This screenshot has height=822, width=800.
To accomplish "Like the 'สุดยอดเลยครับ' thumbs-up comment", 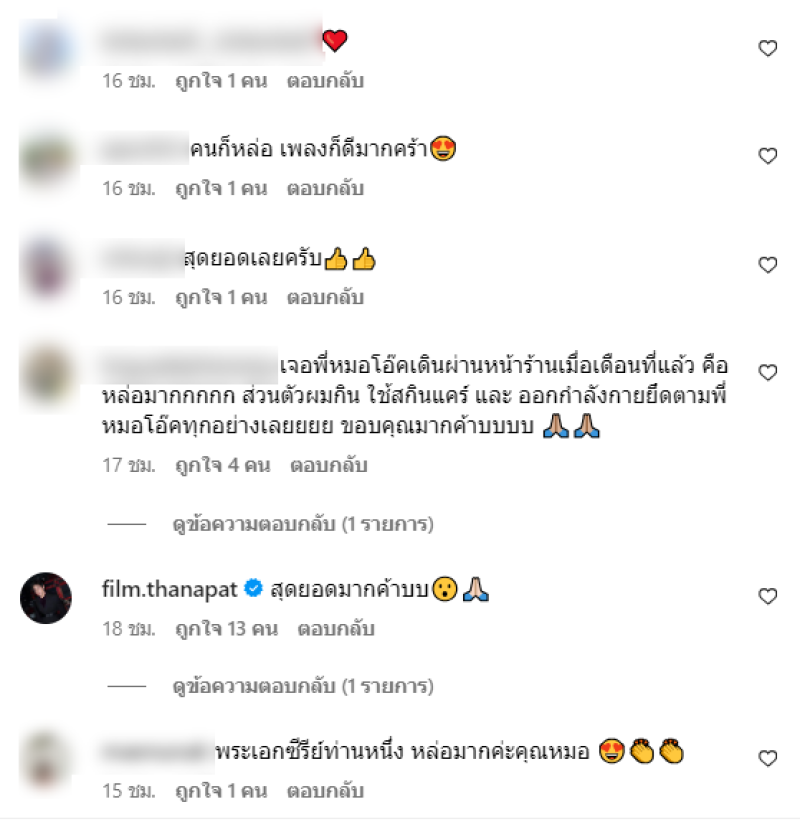I will tap(767, 265).
